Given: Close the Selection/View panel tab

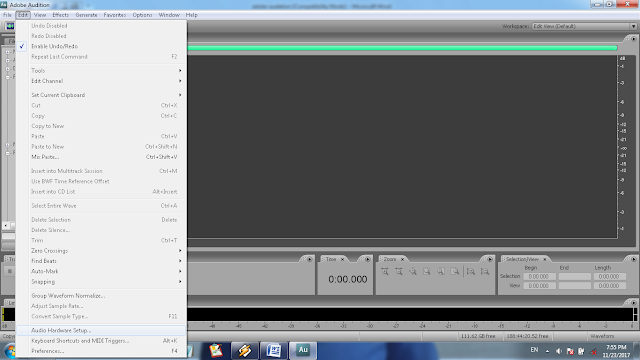Looking at the screenshot, I should click(544, 259).
